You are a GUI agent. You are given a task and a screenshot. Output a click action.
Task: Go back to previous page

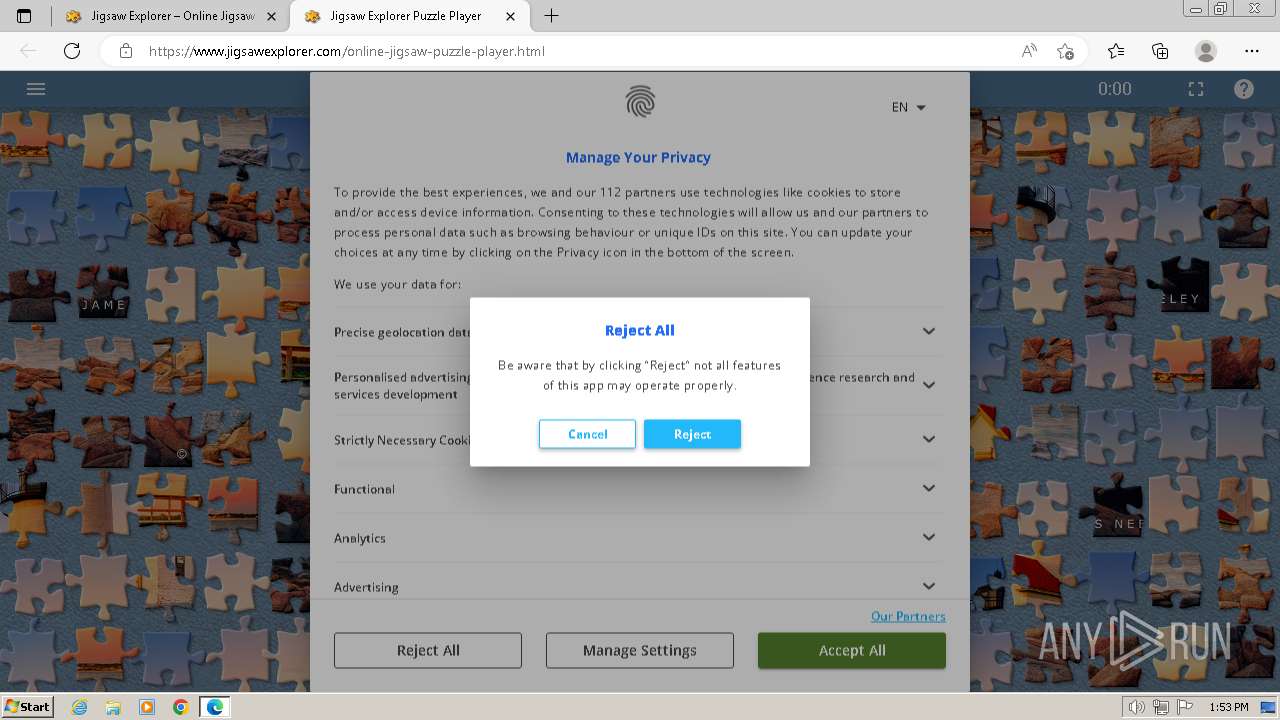[x=28, y=51]
